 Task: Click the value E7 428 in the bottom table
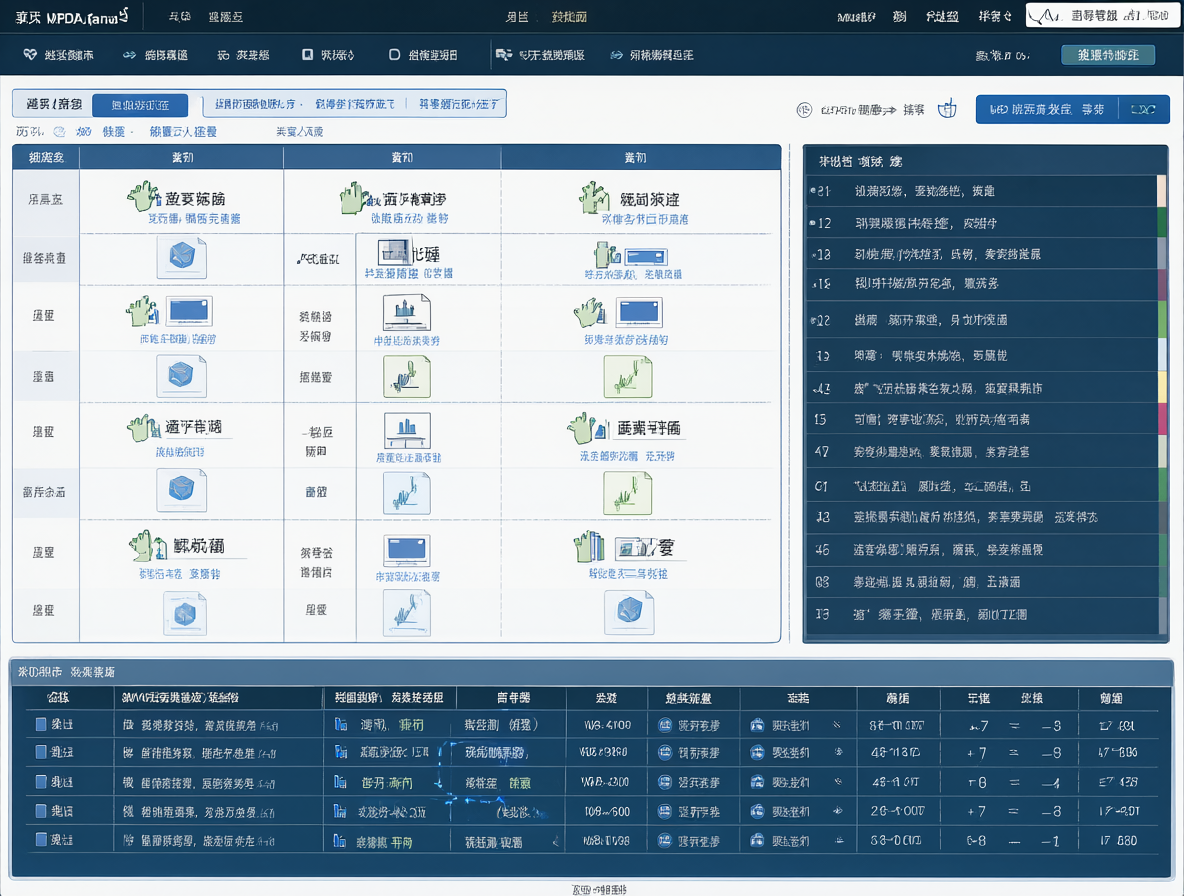click(x=1118, y=782)
